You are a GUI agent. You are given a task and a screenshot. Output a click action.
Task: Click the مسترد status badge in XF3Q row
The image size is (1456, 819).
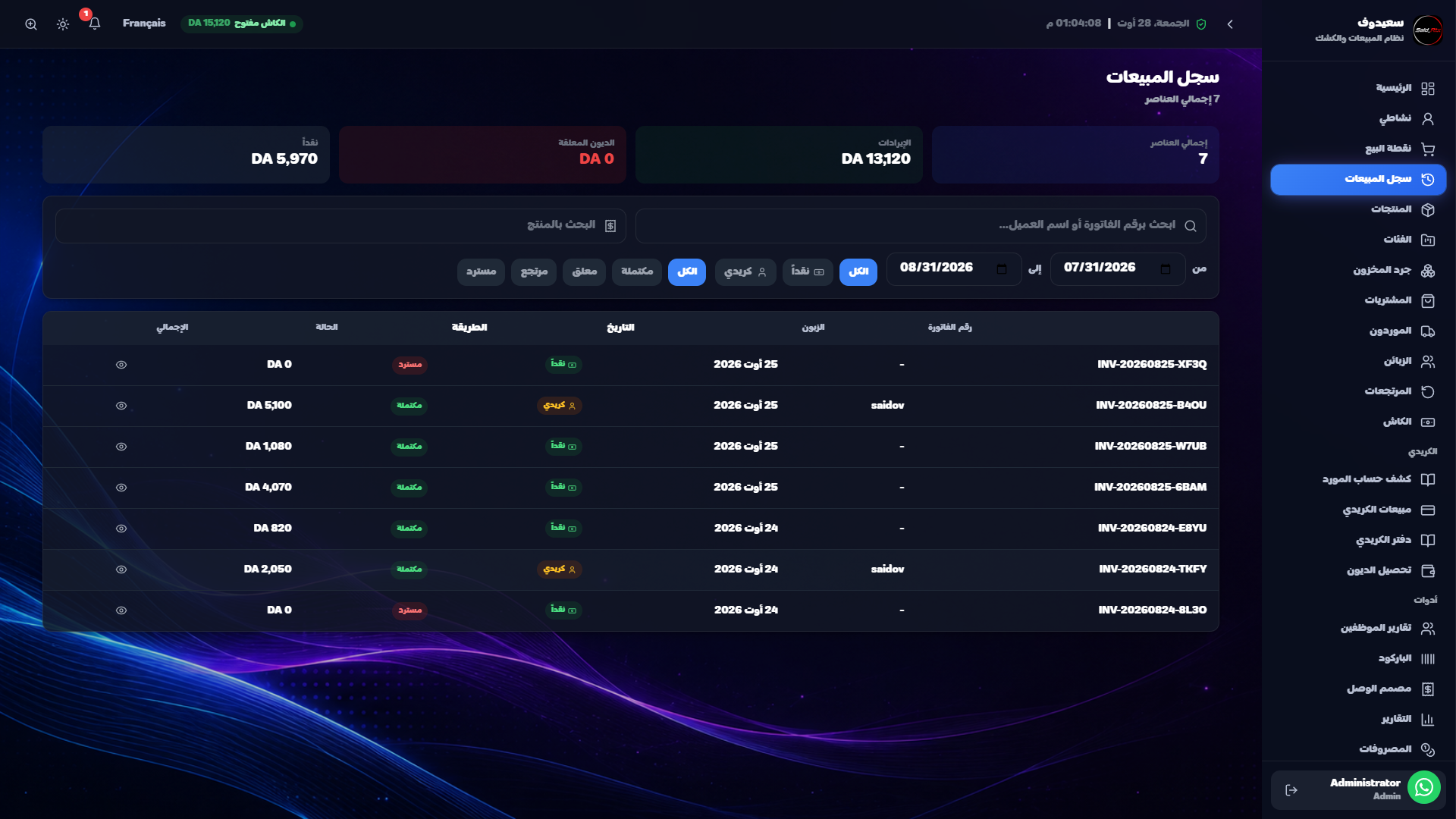(409, 365)
